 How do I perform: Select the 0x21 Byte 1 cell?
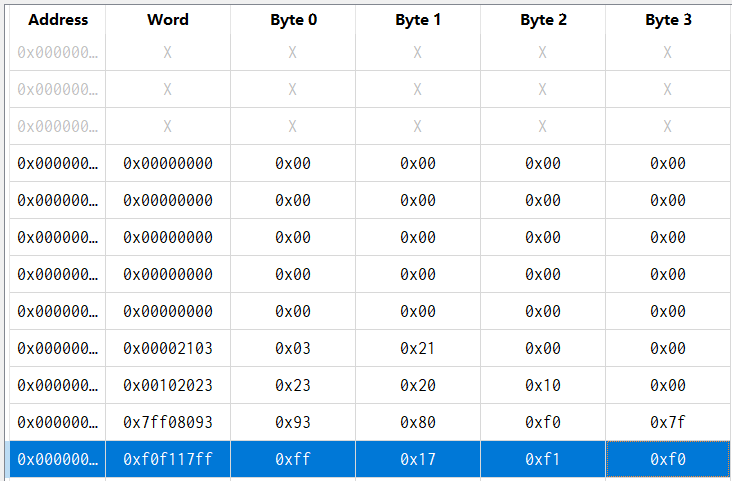[x=418, y=348]
